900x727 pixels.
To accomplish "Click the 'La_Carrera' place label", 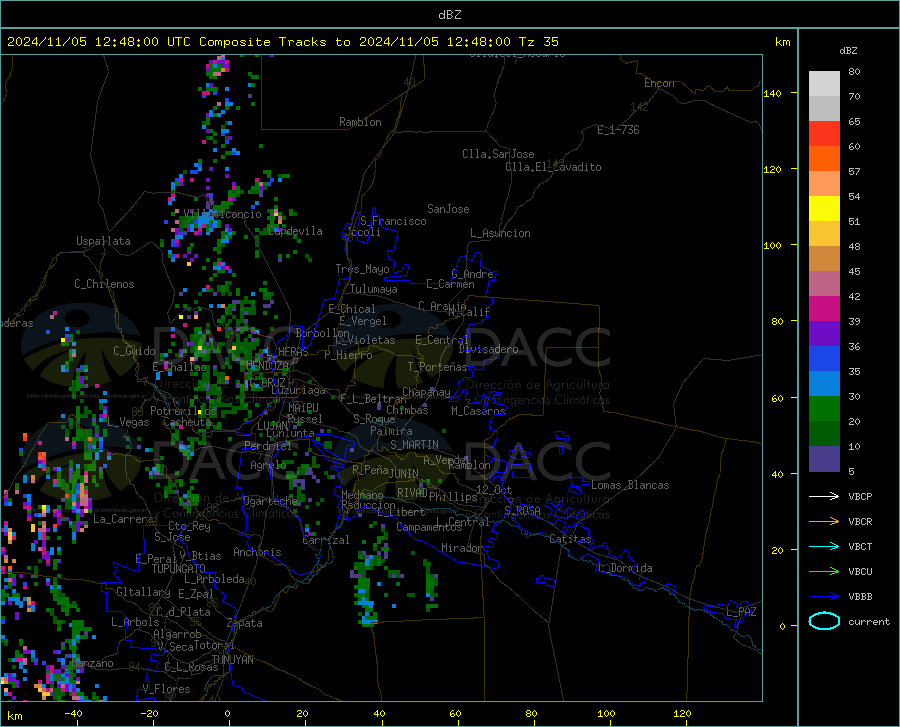I will [123, 519].
